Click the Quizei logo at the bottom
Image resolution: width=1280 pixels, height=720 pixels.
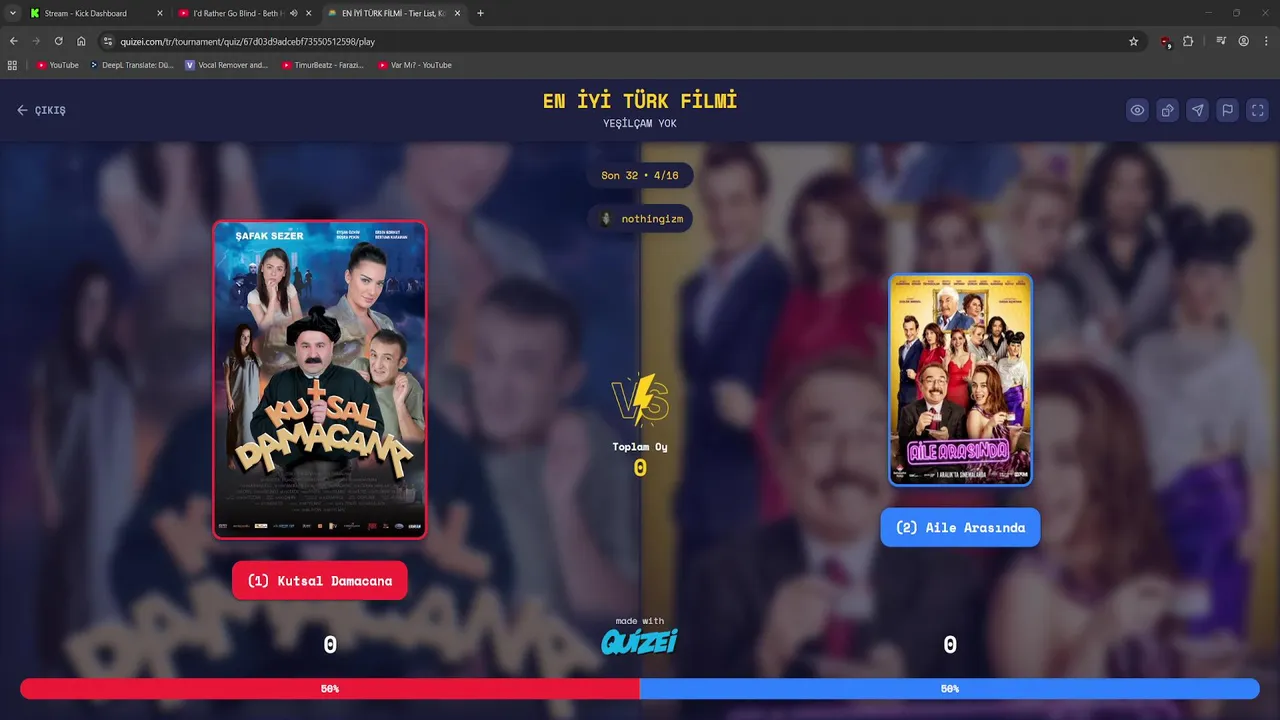coord(640,641)
